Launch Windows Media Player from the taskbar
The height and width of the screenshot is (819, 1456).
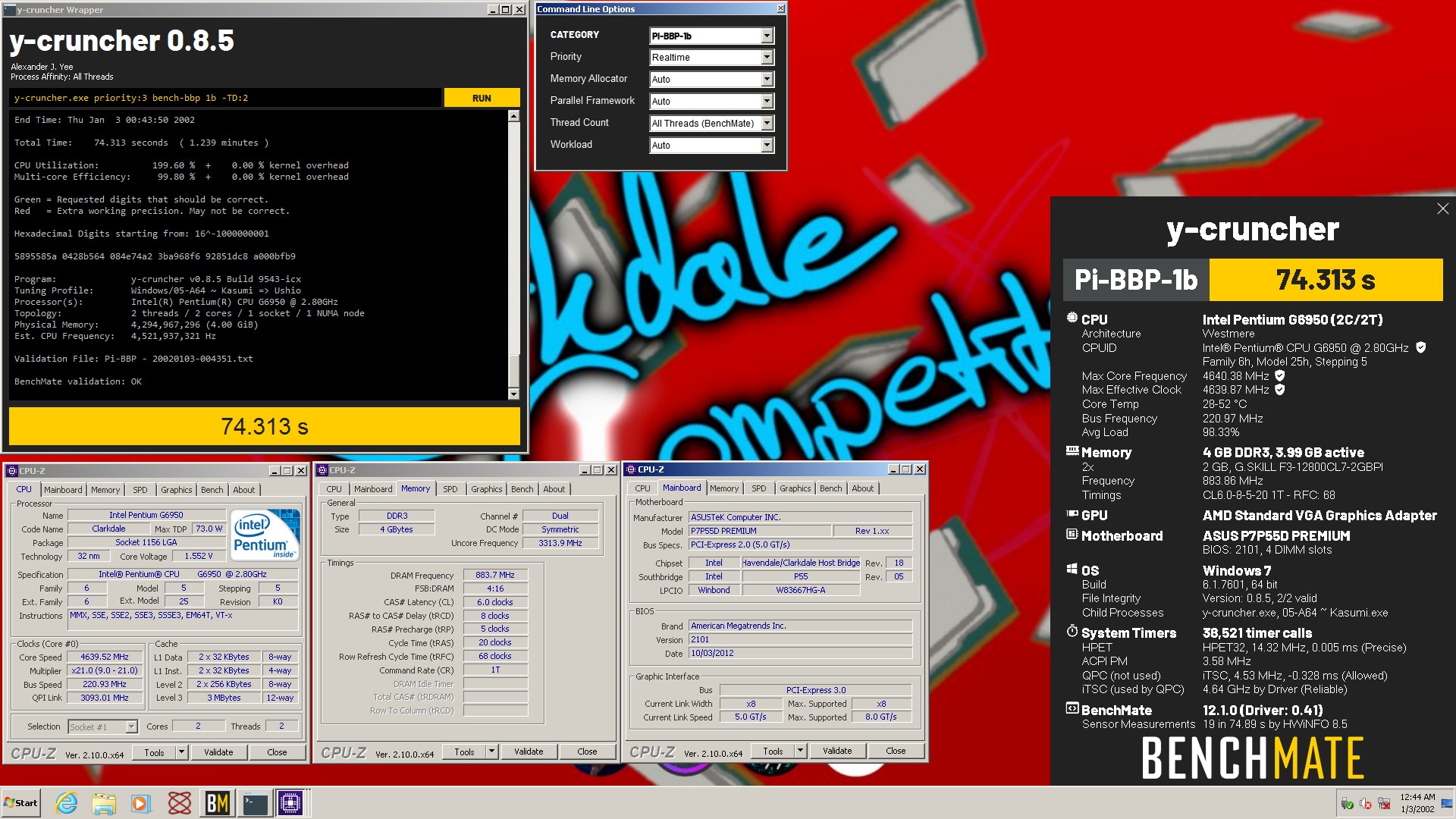click(x=141, y=802)
